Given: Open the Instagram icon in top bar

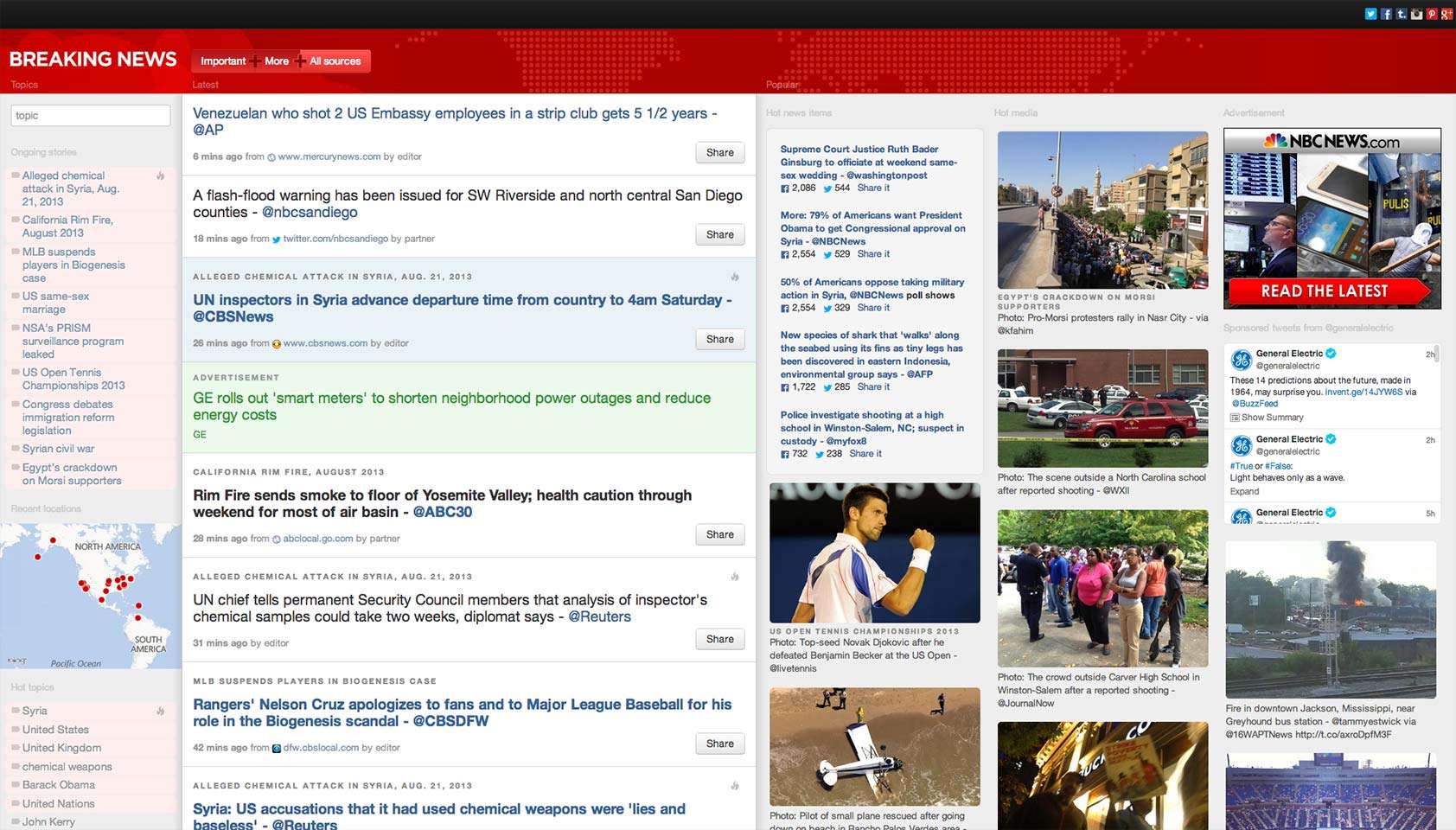Looking at the screenshot, I should tap(1416, 14).
